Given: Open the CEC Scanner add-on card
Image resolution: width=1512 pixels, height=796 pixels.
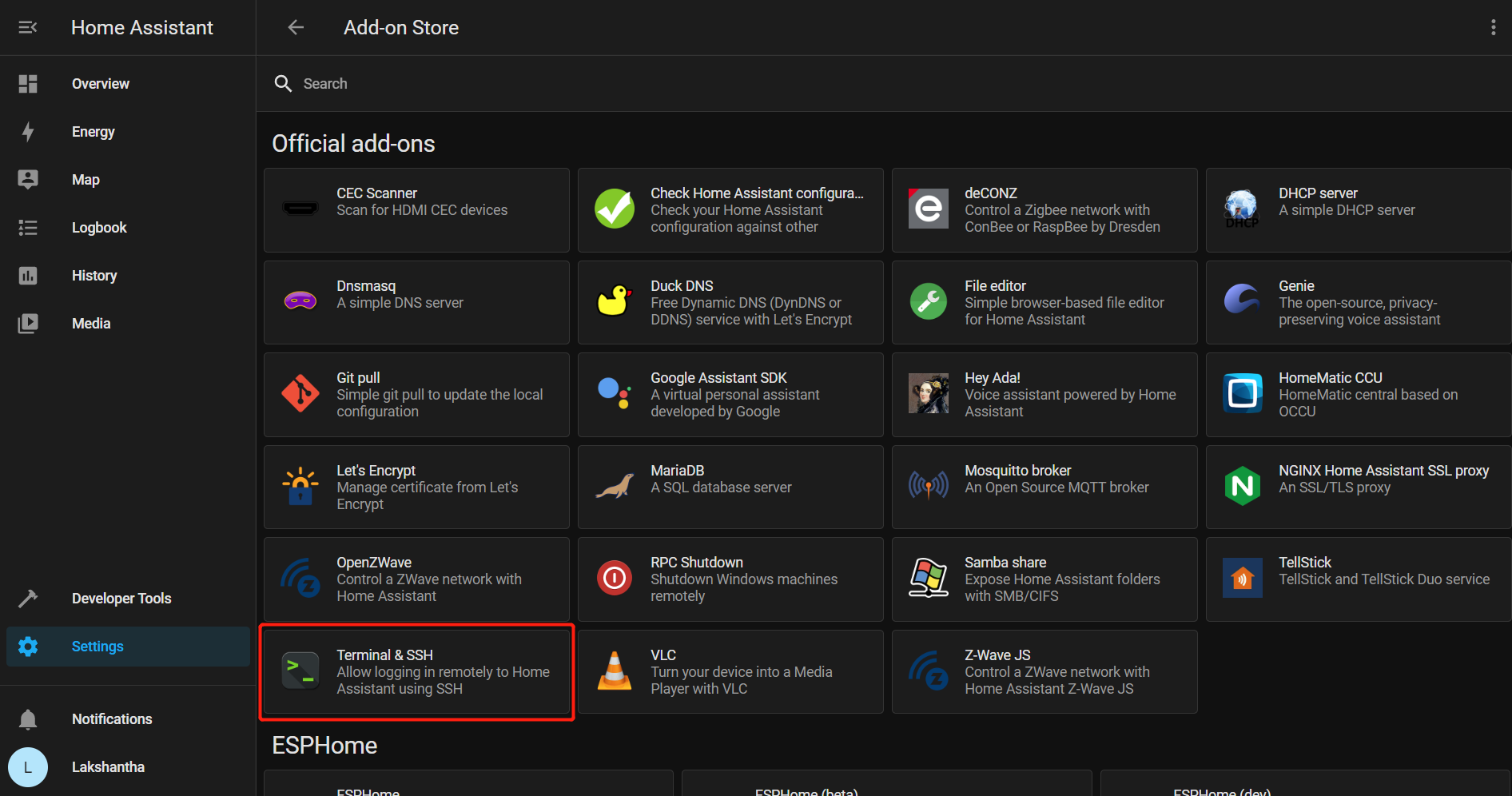Looking at the screenshot, I should pos(416,210).
